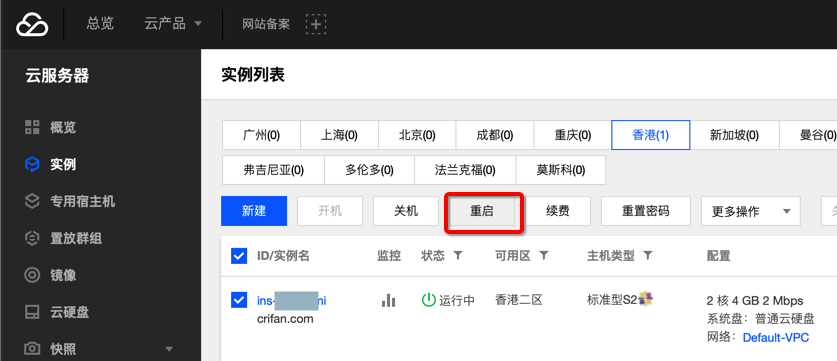The width and height of the screenshot is (837, 361).
Task: Click the 专用宿主机 layers icon
Action: point(32,201)
